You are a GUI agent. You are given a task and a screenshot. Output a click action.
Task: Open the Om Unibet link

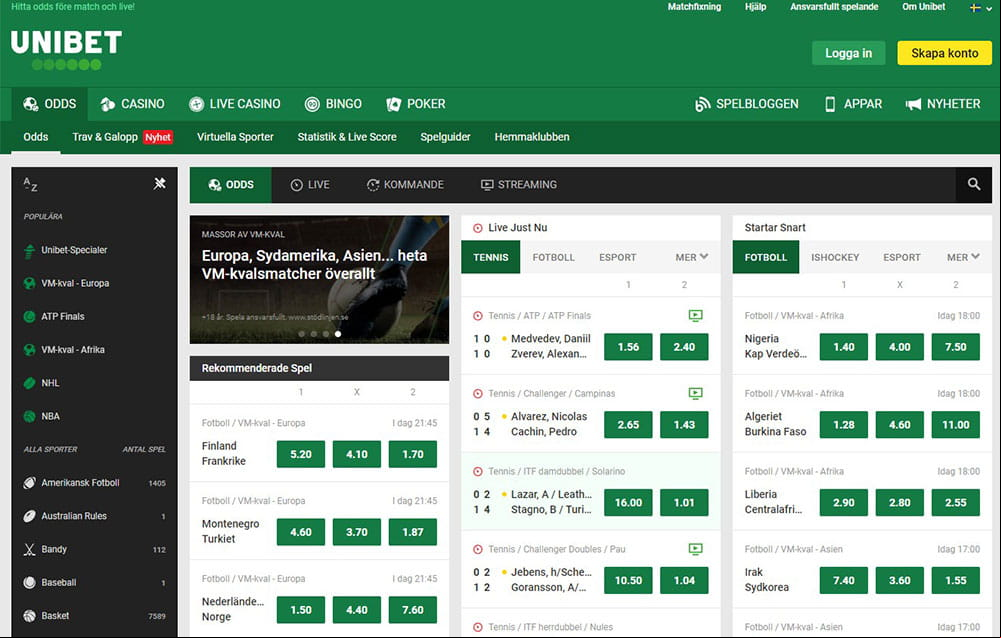click(x=923, y=7)
